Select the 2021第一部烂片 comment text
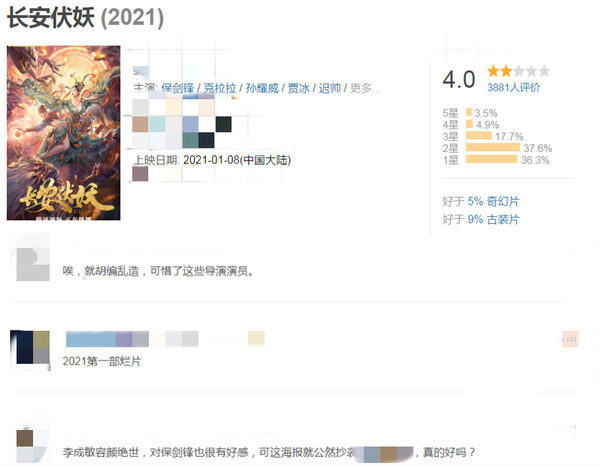This screenshot has width=600, height=467. coord(102,361)
